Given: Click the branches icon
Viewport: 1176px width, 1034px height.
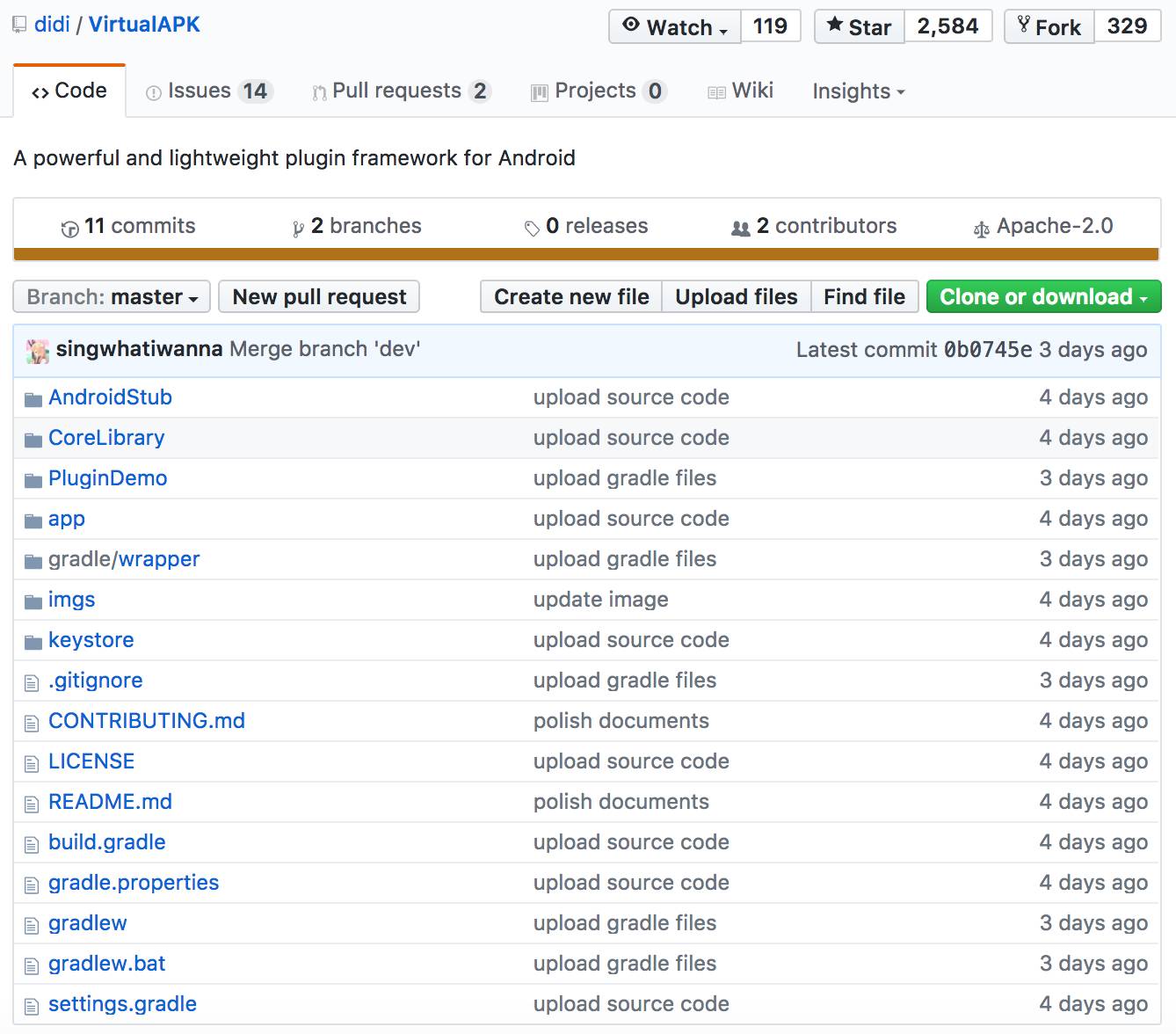Looking at the screenshot, I should 298,229.
